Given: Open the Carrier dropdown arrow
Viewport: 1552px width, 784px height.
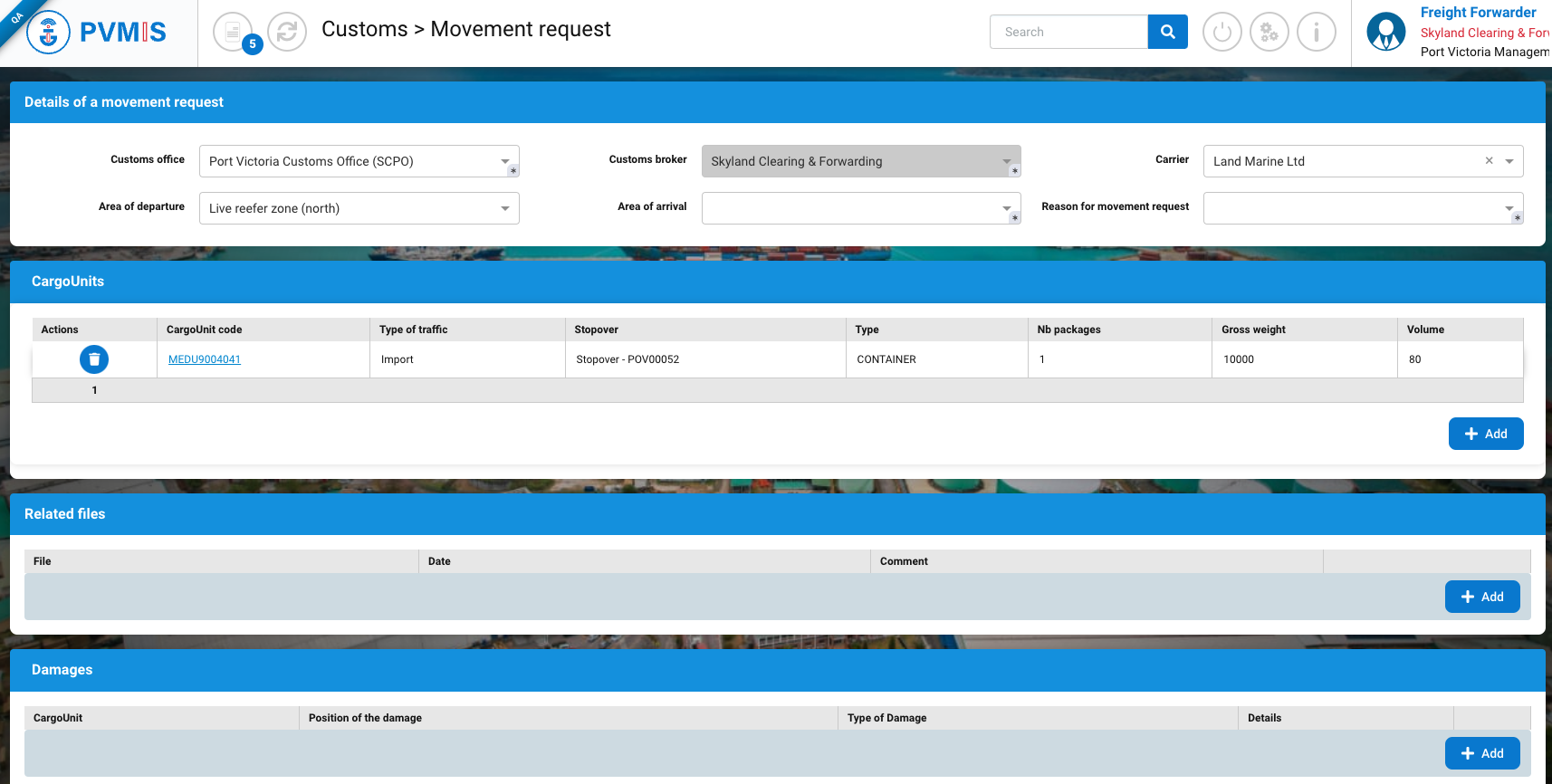Looking at the screenshot, I should click(1509, 161).
